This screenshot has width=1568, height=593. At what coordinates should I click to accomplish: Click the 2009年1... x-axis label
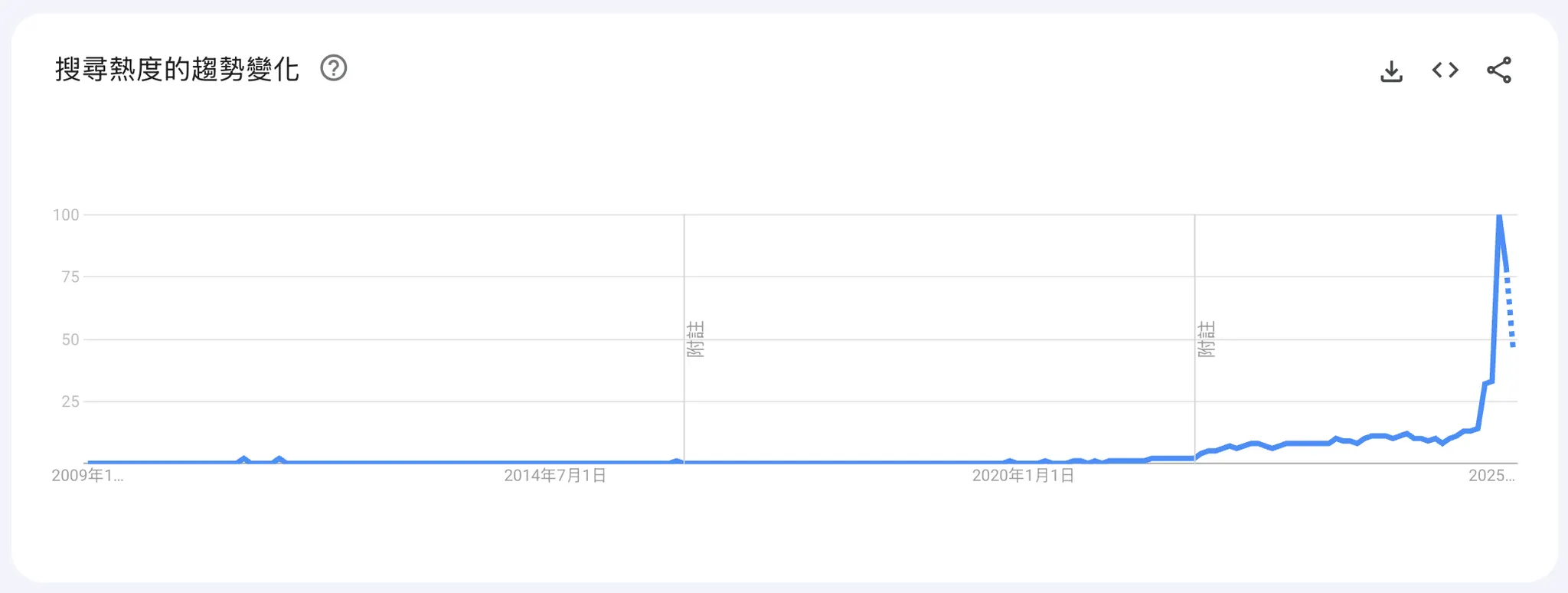[87, 476]
